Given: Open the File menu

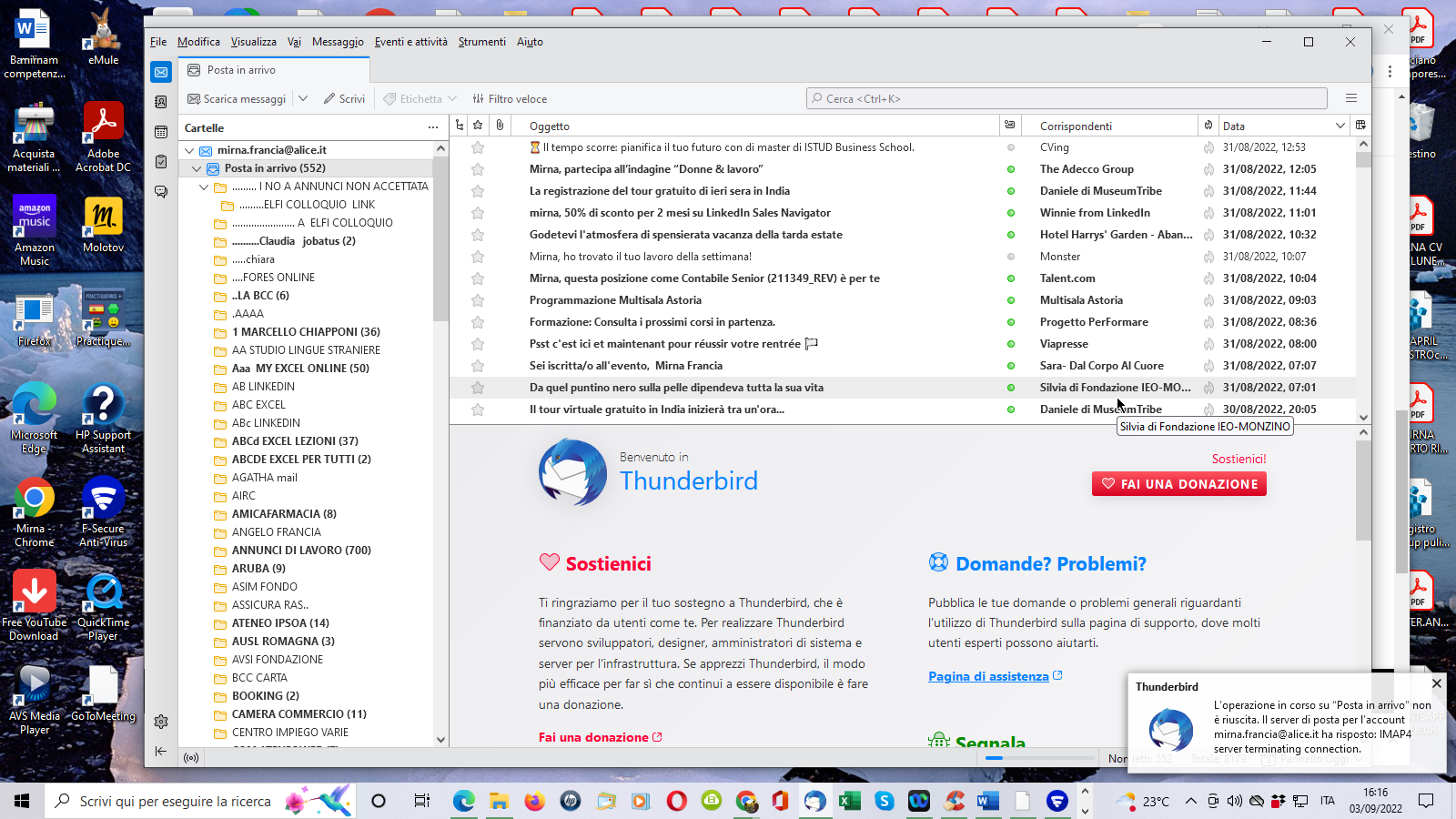Looking at the screenshot, I should tap(158, 42).
